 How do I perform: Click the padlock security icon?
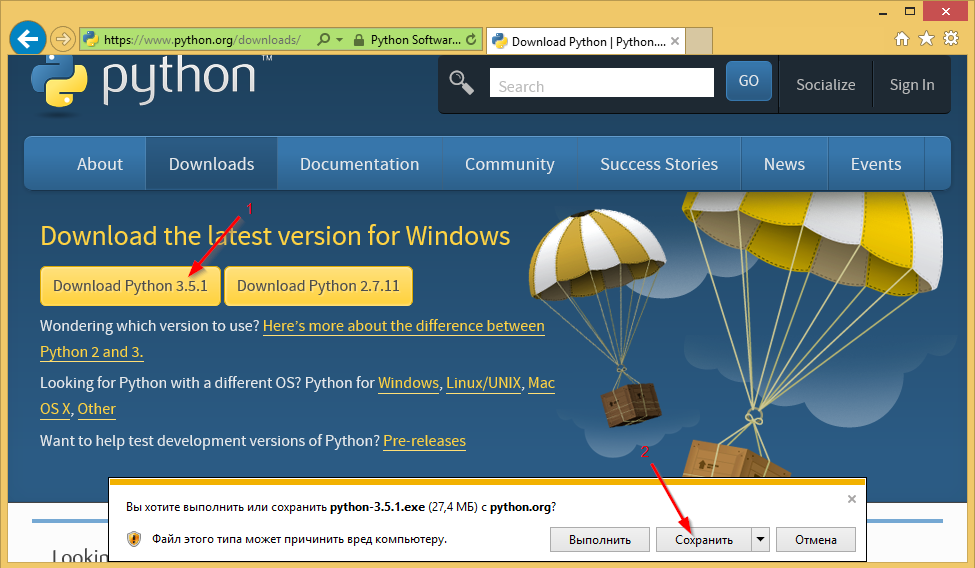tap(358, 40)
